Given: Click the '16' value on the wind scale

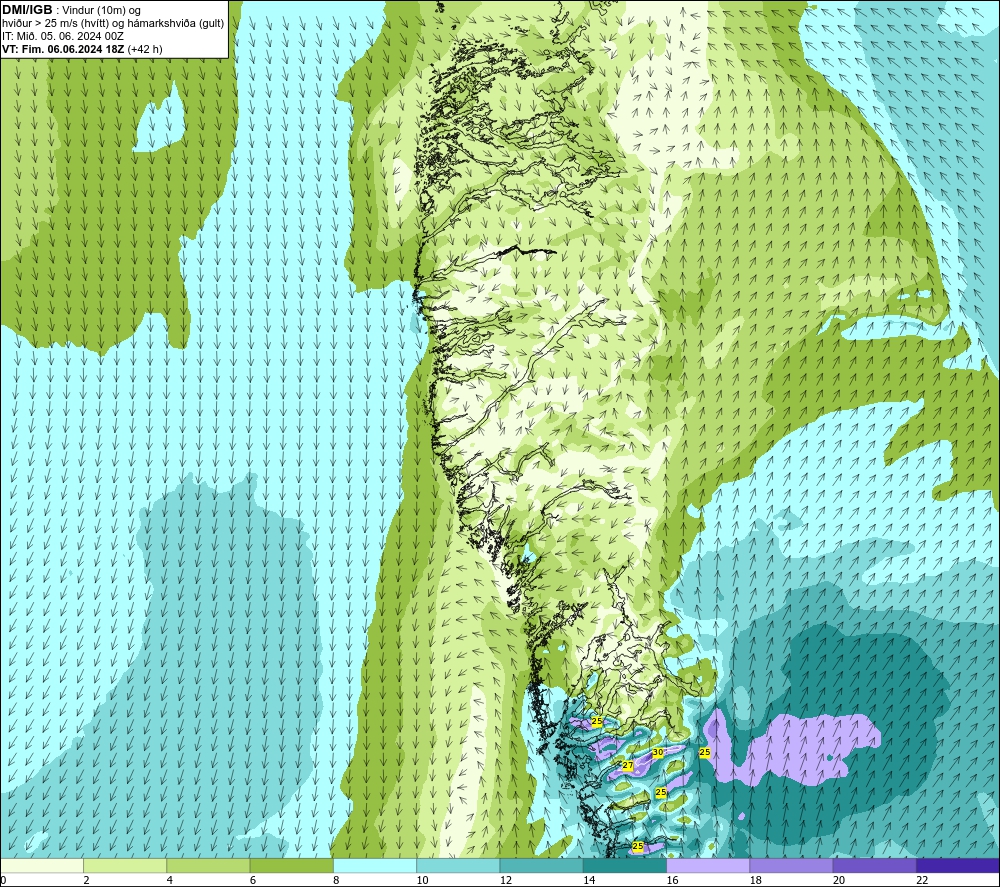Looking at the screenshot, I should [672, 880].
